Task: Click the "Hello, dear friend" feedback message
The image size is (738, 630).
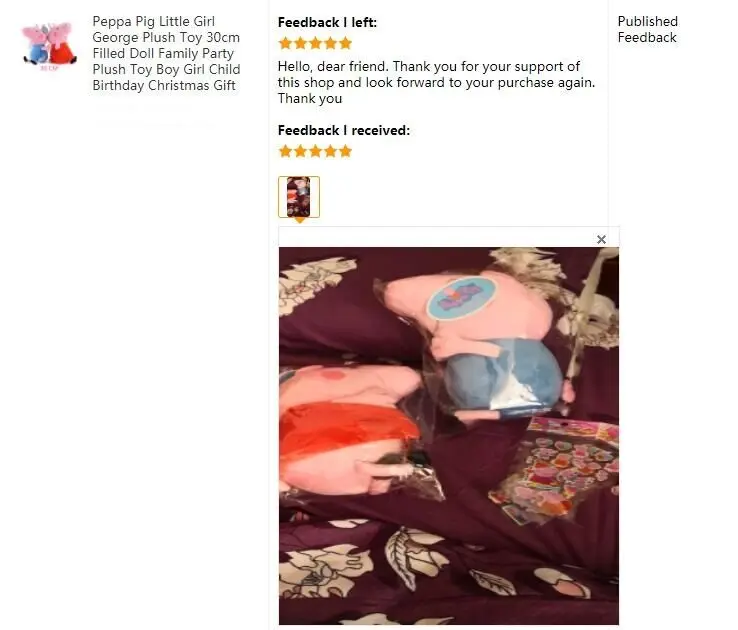Action: (x=436, y=82)
